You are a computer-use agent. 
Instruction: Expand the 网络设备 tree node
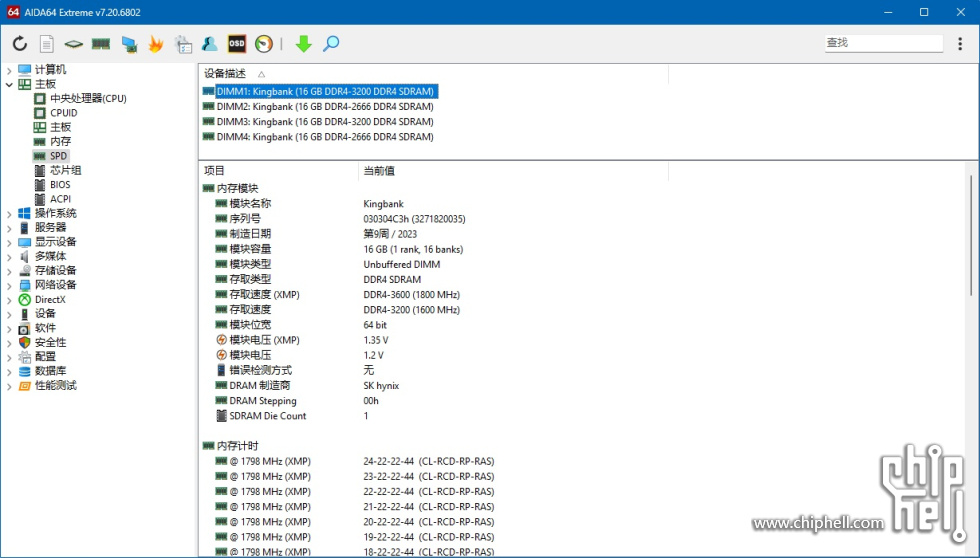(9, 286)
